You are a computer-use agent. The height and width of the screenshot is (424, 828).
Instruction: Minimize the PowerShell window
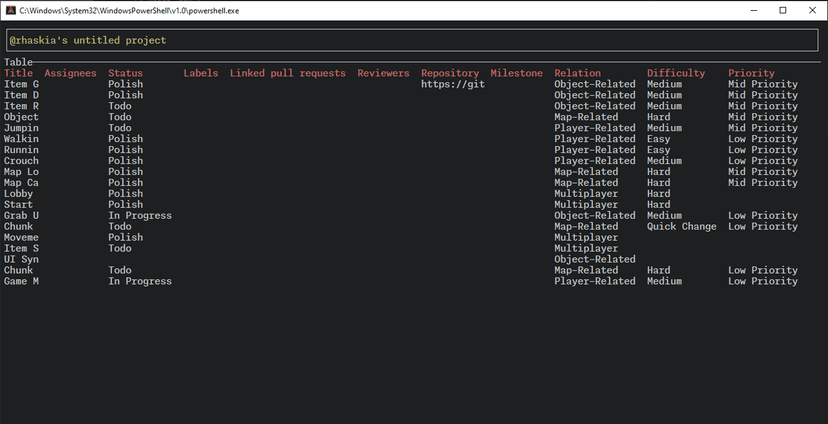coord(754,10)
